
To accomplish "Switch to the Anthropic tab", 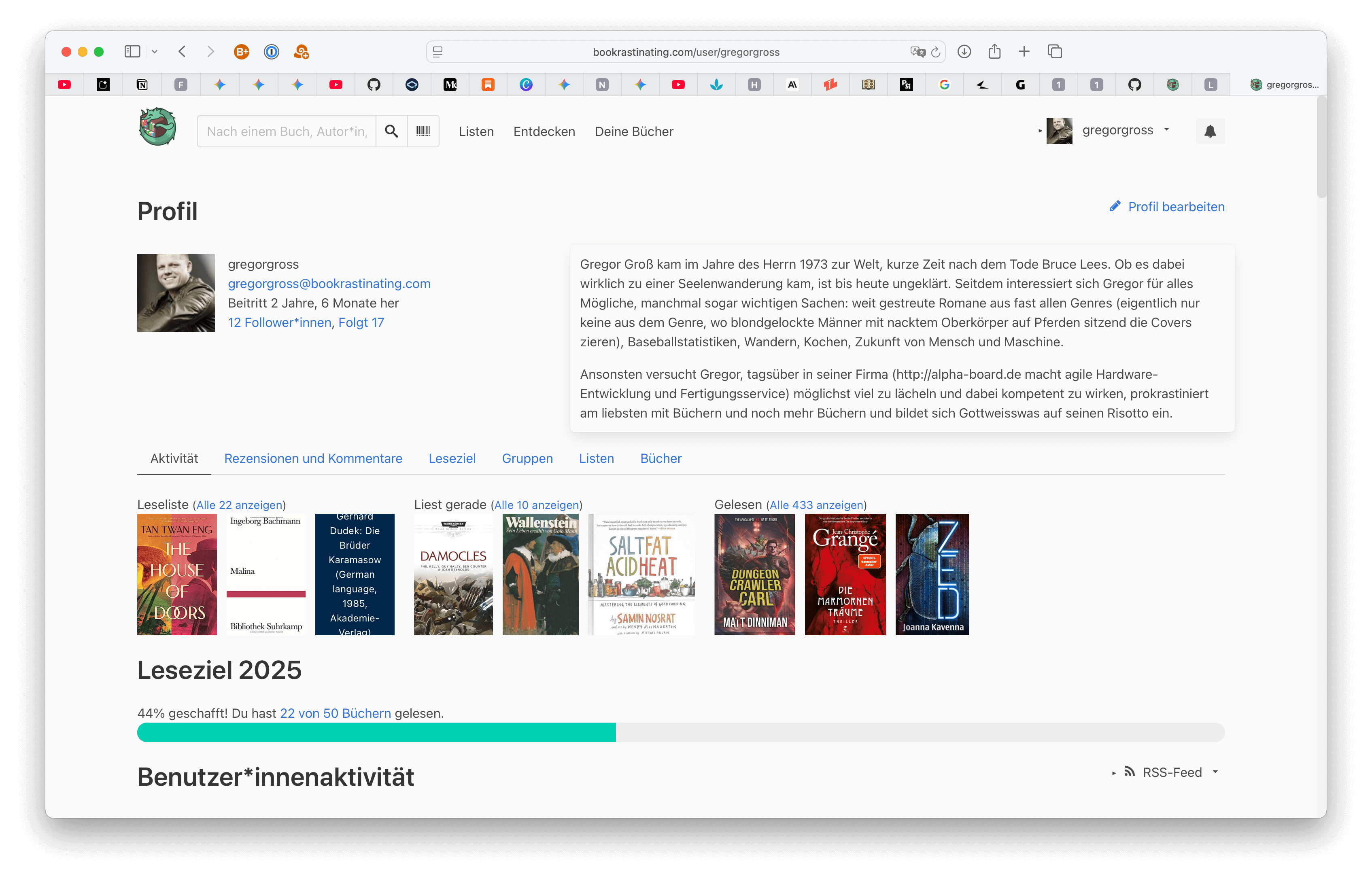I will 792,85.
